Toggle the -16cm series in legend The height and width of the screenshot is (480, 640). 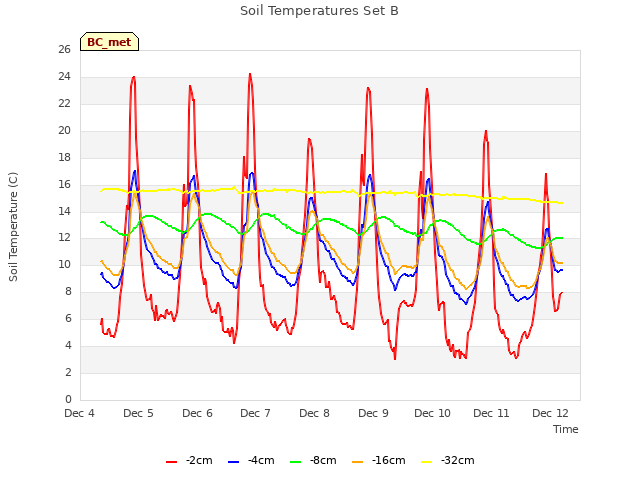tap(379, 461)
